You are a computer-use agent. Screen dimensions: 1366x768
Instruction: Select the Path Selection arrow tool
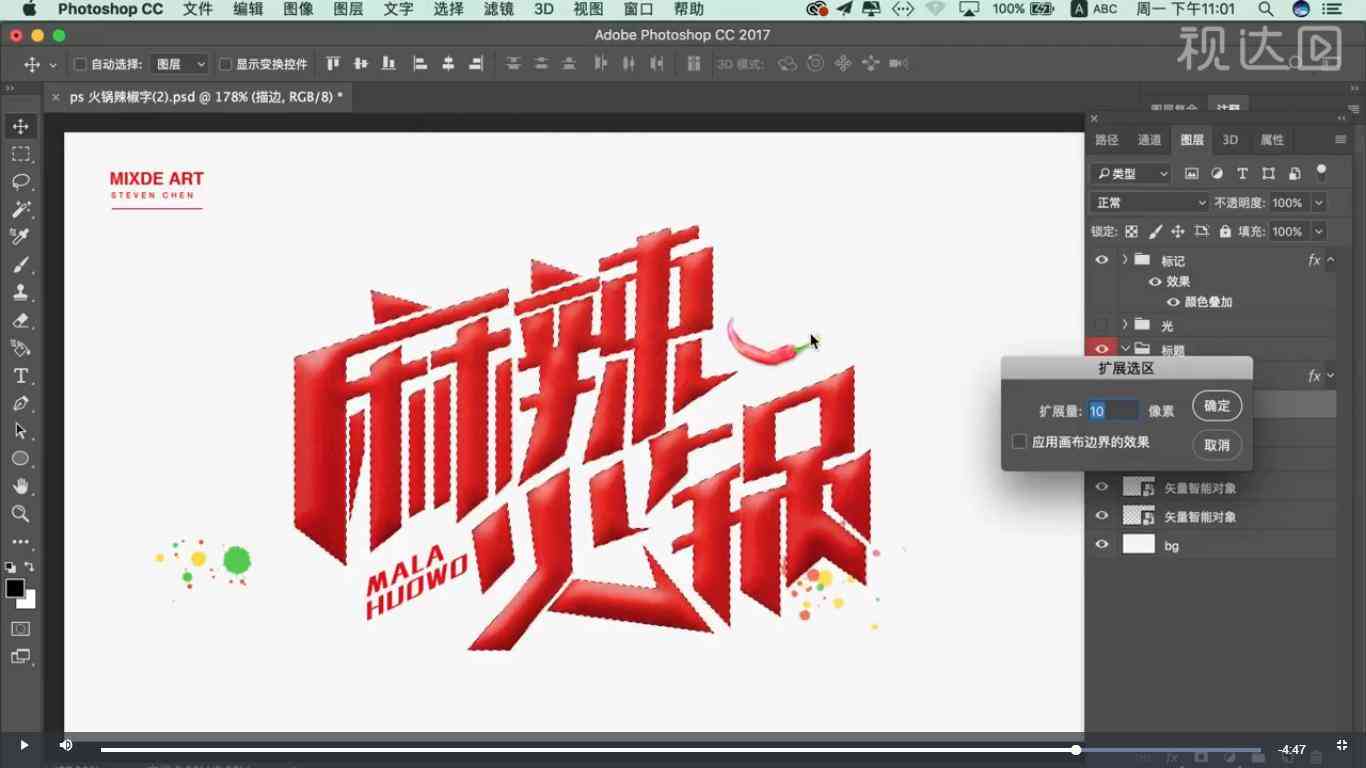(x=20, y=431)
